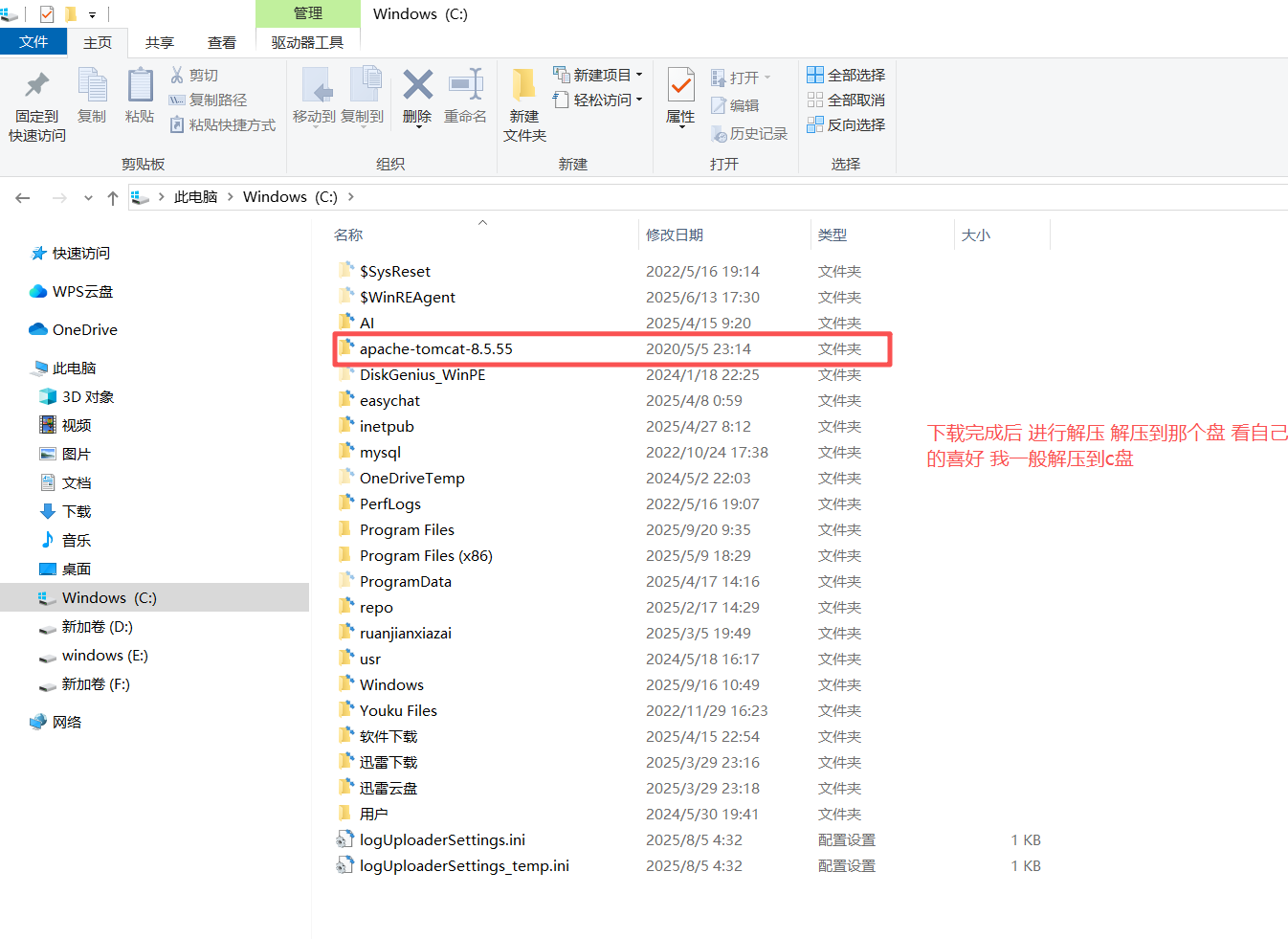Click the Paste icon in the ribbon

tap(140, 86)
